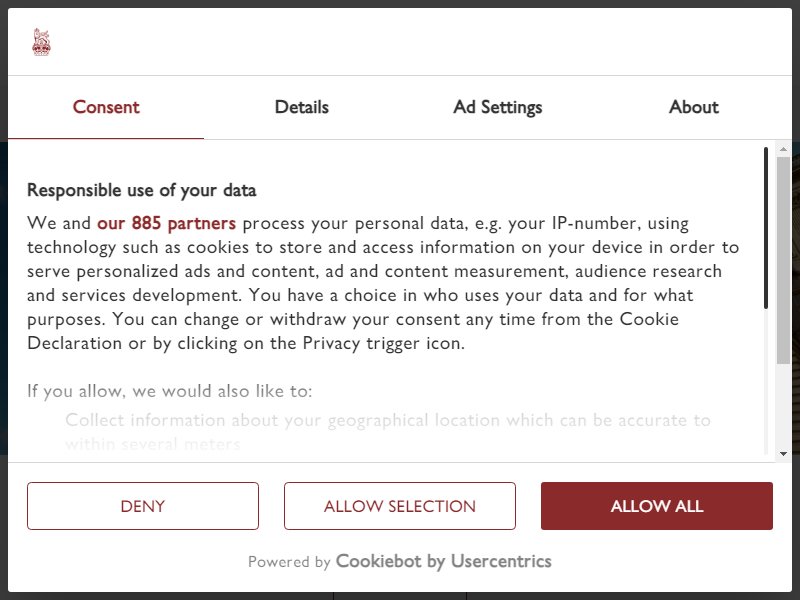Open the Ad Settings tab
The image size is (800, 600).
pos(497,107)
